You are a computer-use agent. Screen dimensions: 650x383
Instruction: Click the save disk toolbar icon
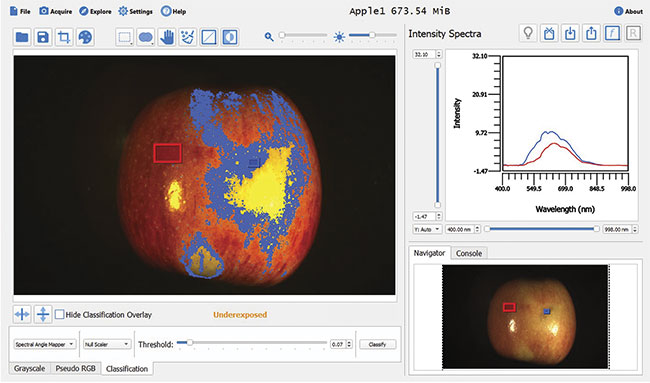click(43, 37)
